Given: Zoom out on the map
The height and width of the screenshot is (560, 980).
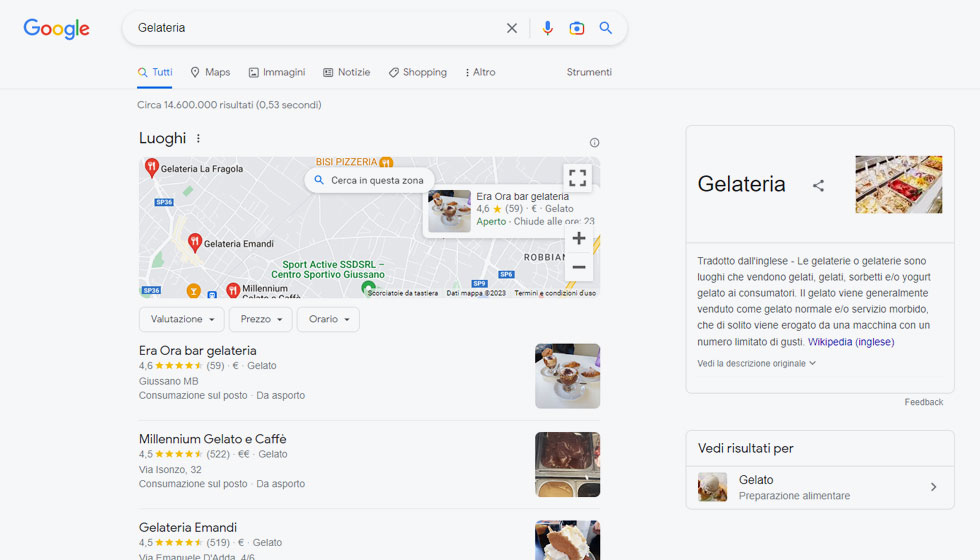Looking at the screenshot, I should (x=579, y=267).
